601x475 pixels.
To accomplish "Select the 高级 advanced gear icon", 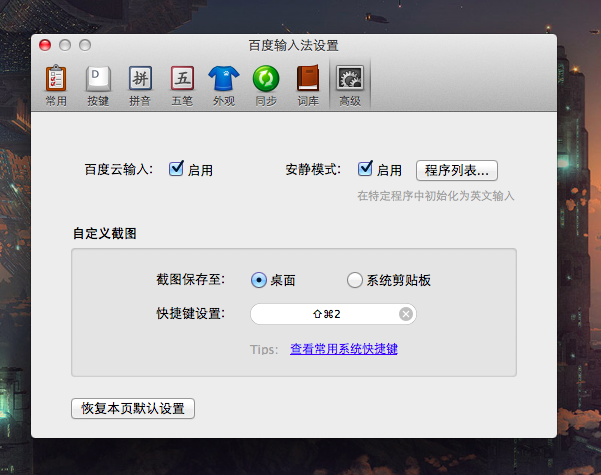I will tap(350, 85).
